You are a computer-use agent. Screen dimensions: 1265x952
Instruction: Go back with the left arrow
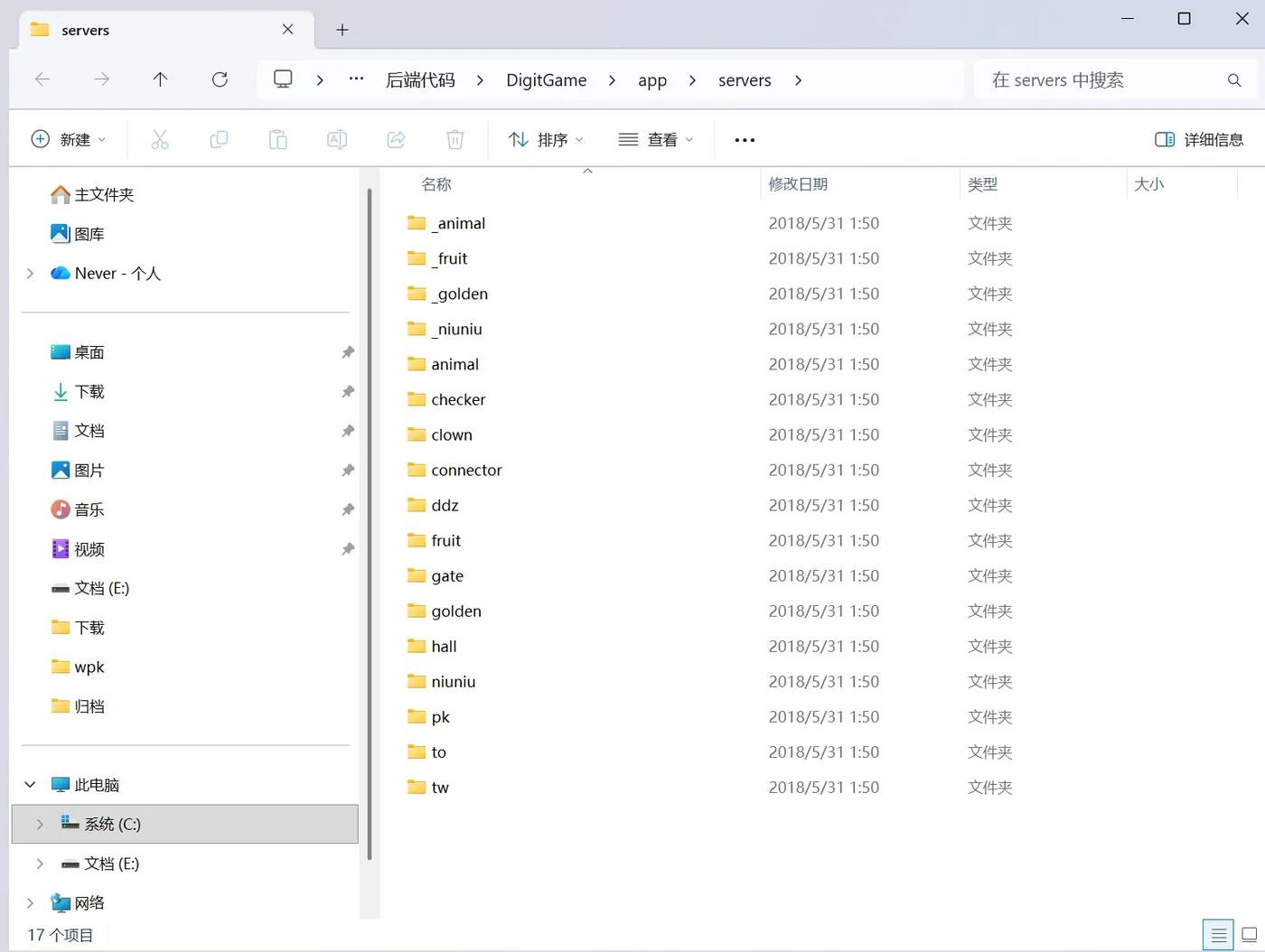42,79
